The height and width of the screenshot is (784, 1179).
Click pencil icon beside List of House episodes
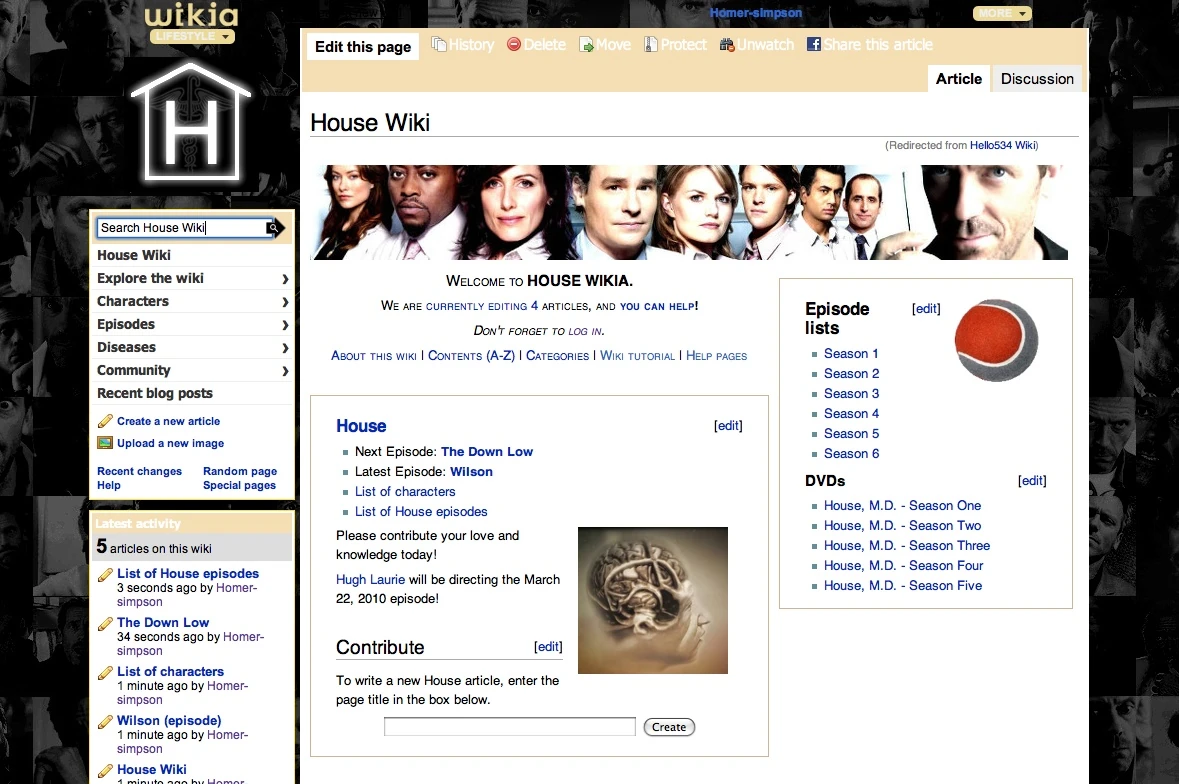point(105,575)
